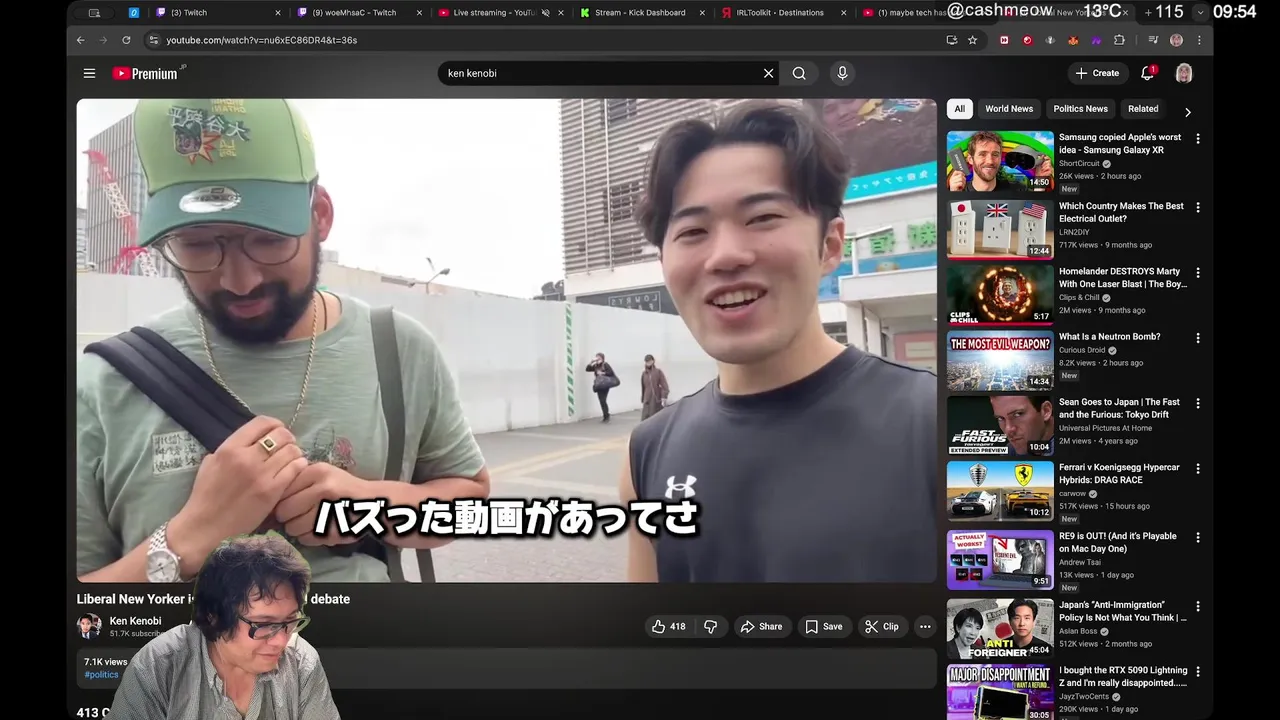The height and width of the screenshot is (720, 1280).
Task: Open options for RTX 5090 Lightning video
Action: click(x=1198, y=671)
